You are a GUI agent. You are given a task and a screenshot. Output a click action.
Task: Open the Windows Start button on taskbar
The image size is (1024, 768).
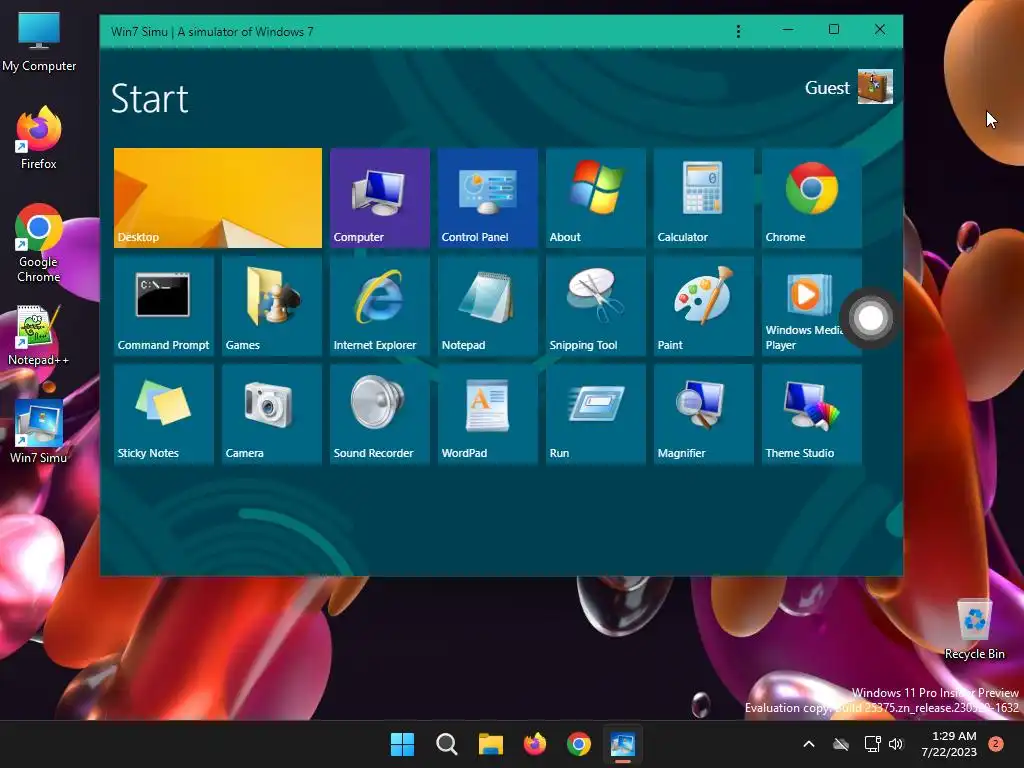tap(402, 744)
